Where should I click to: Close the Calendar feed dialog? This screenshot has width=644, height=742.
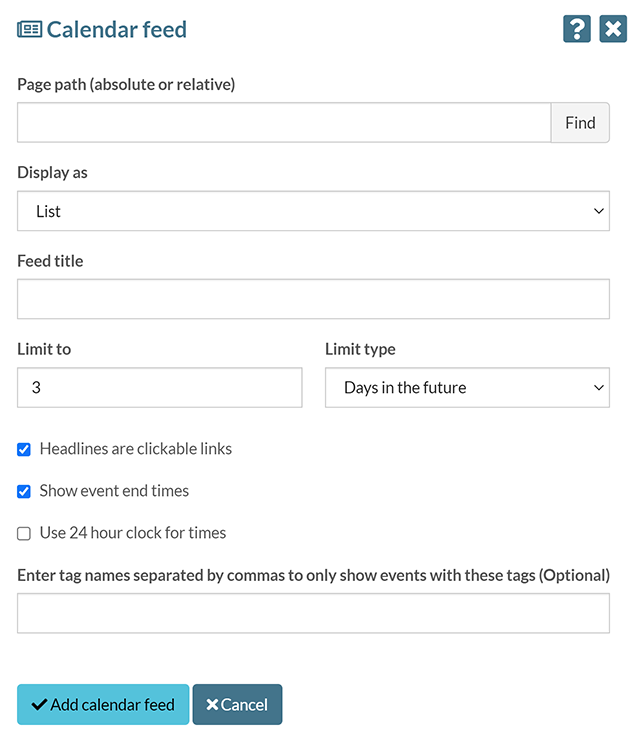[x=613, y=29]
